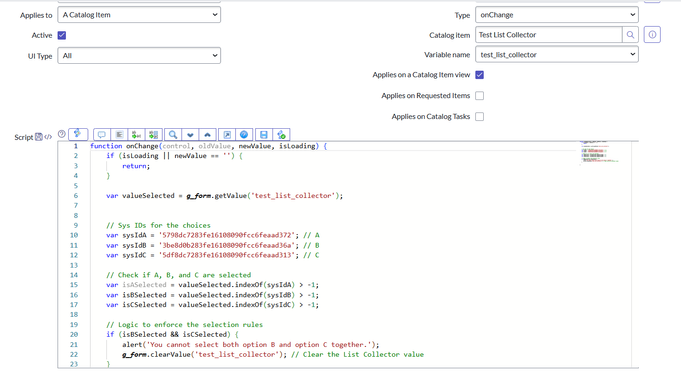The height and width of the screenshot is (380, 681).
Task: Click the question mark icon beside Script
Action: (x=62, y=134)
